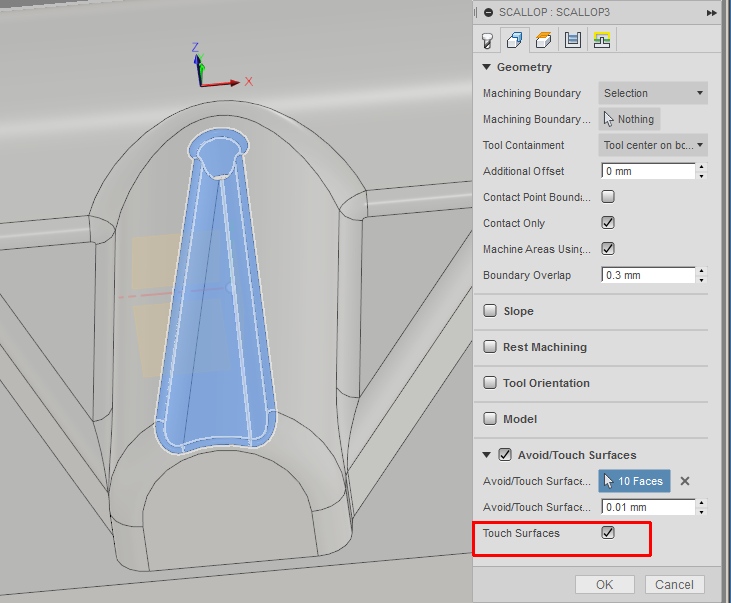Decrease Avoid/Touch clearance with down arrow
The width and height of the screenshot is (731, 603).
tap(702, 512)
